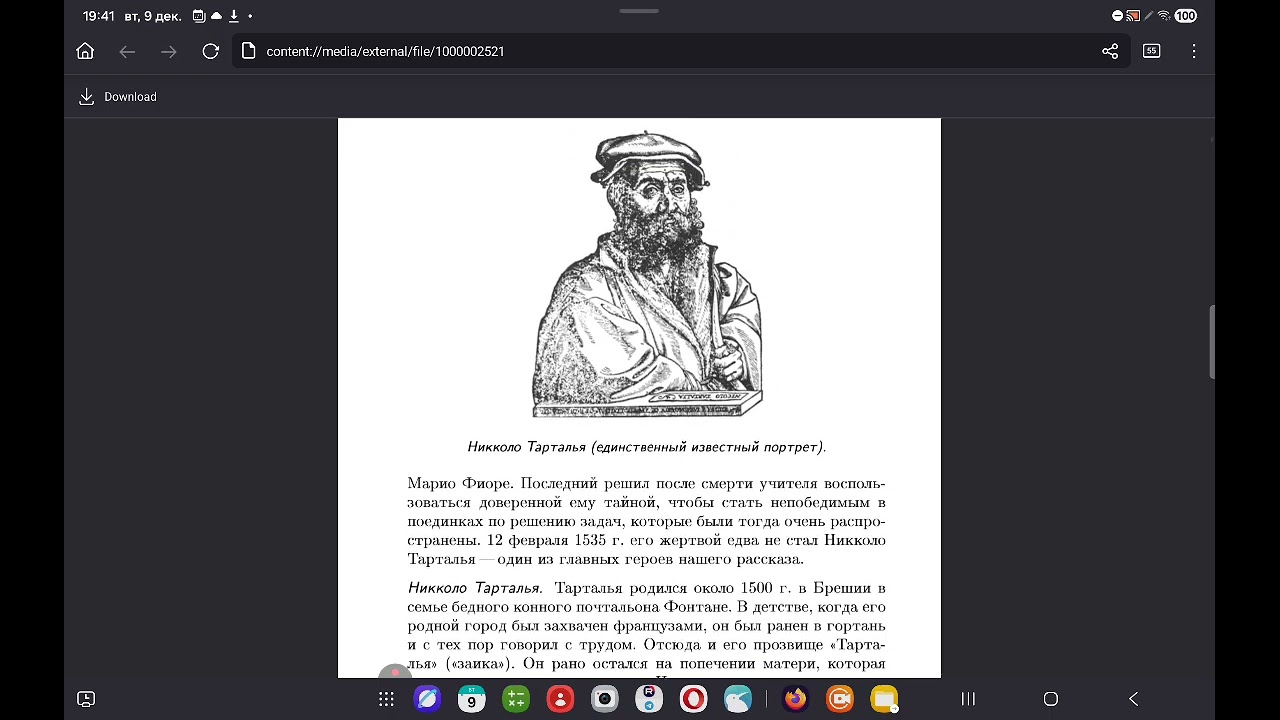Click the italic heading 'Никколо Тарталья.' in paragraph

[475, 588]
